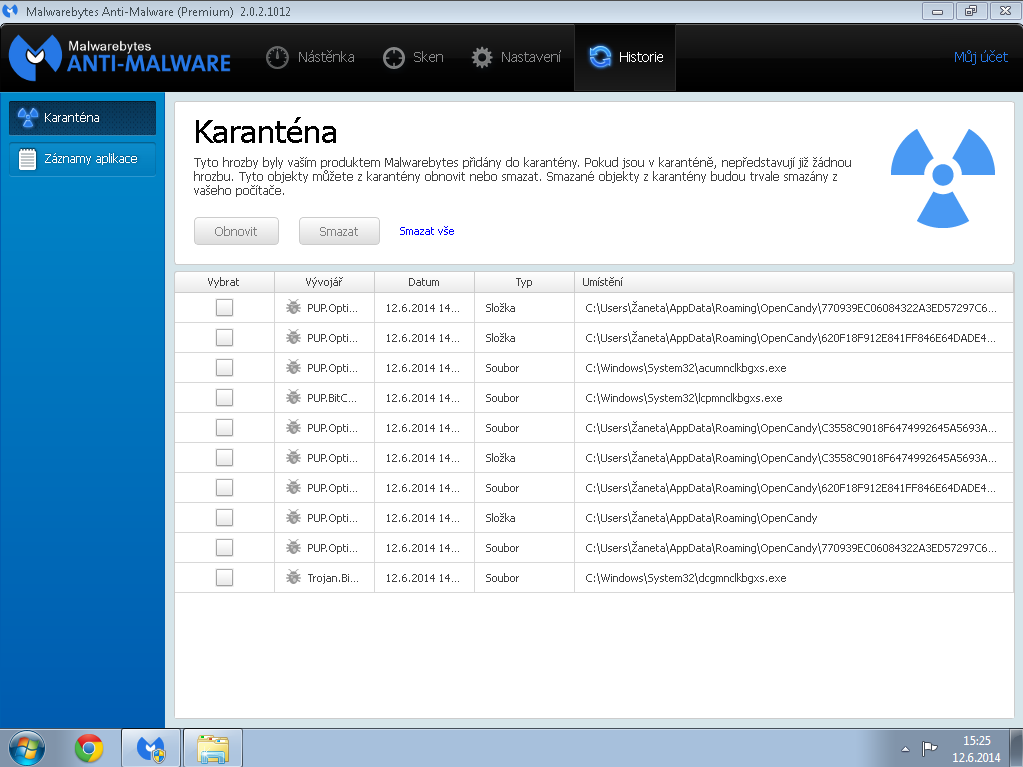Check the box for the acumnclkbgxs.exe row
This screenshot has height=767, width=1023.
(224, 368)
